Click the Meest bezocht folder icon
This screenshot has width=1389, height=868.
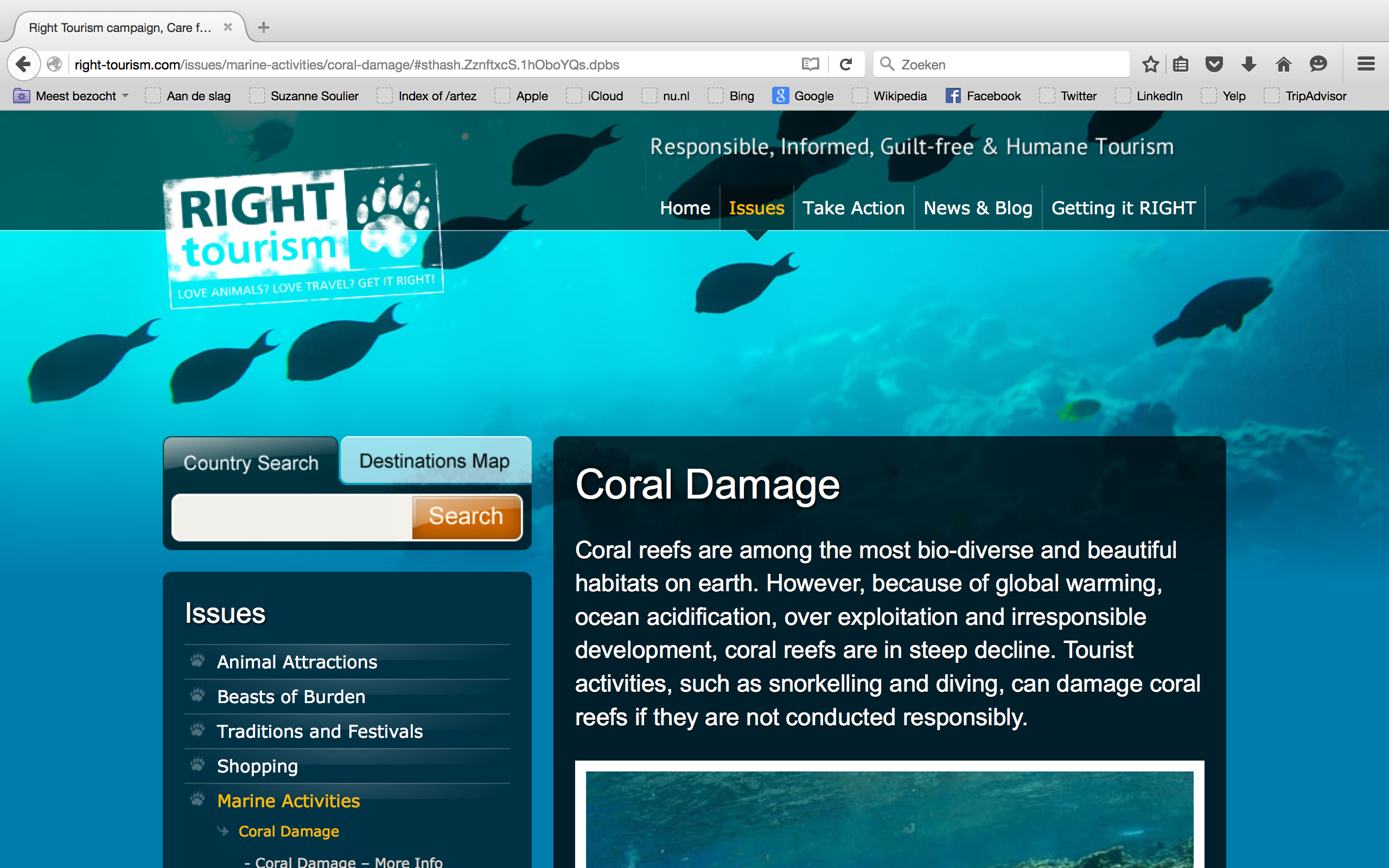21,96
